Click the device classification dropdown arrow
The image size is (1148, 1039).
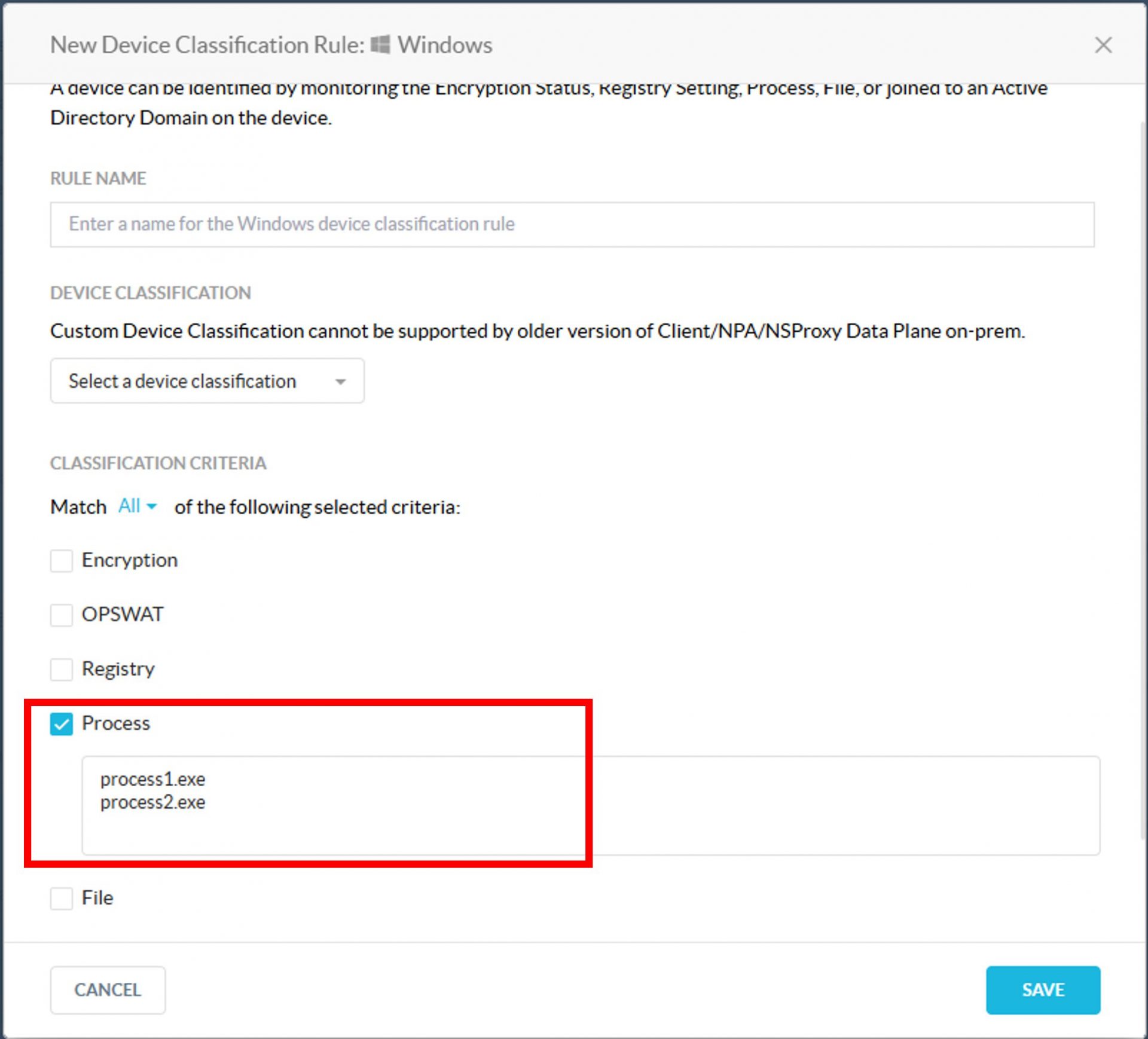tap(340, 381)
